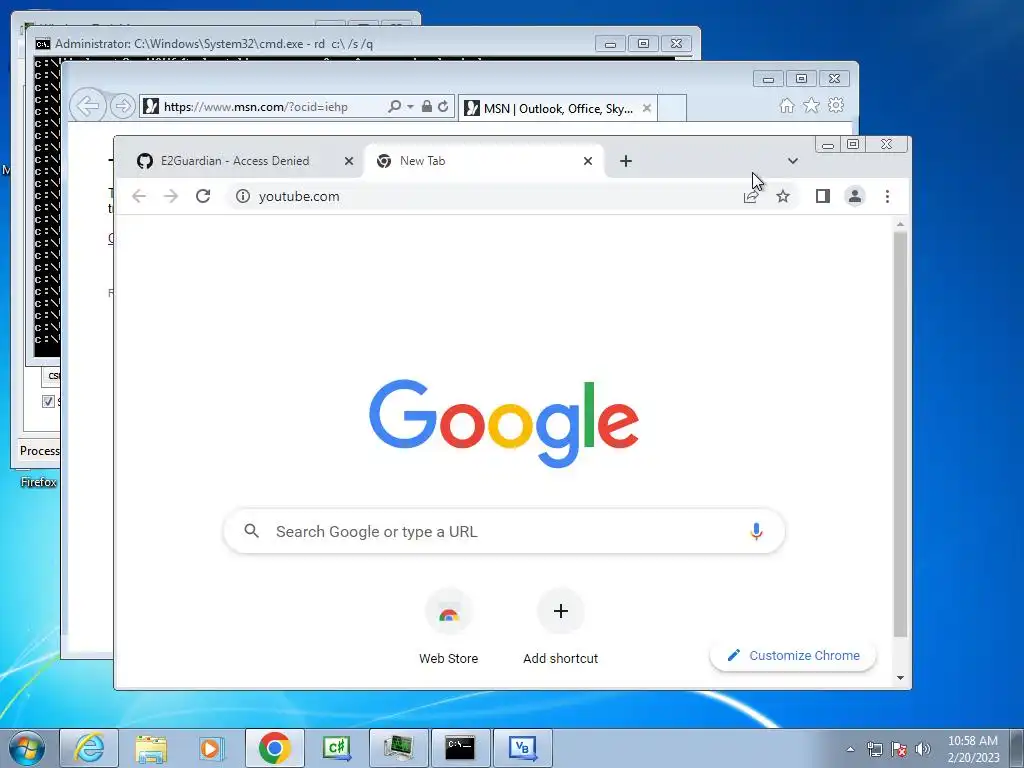This screenshot has width=1024, height=768.
Task: Open Task Manager taskbar icon
Action: [x=398, y=748]
